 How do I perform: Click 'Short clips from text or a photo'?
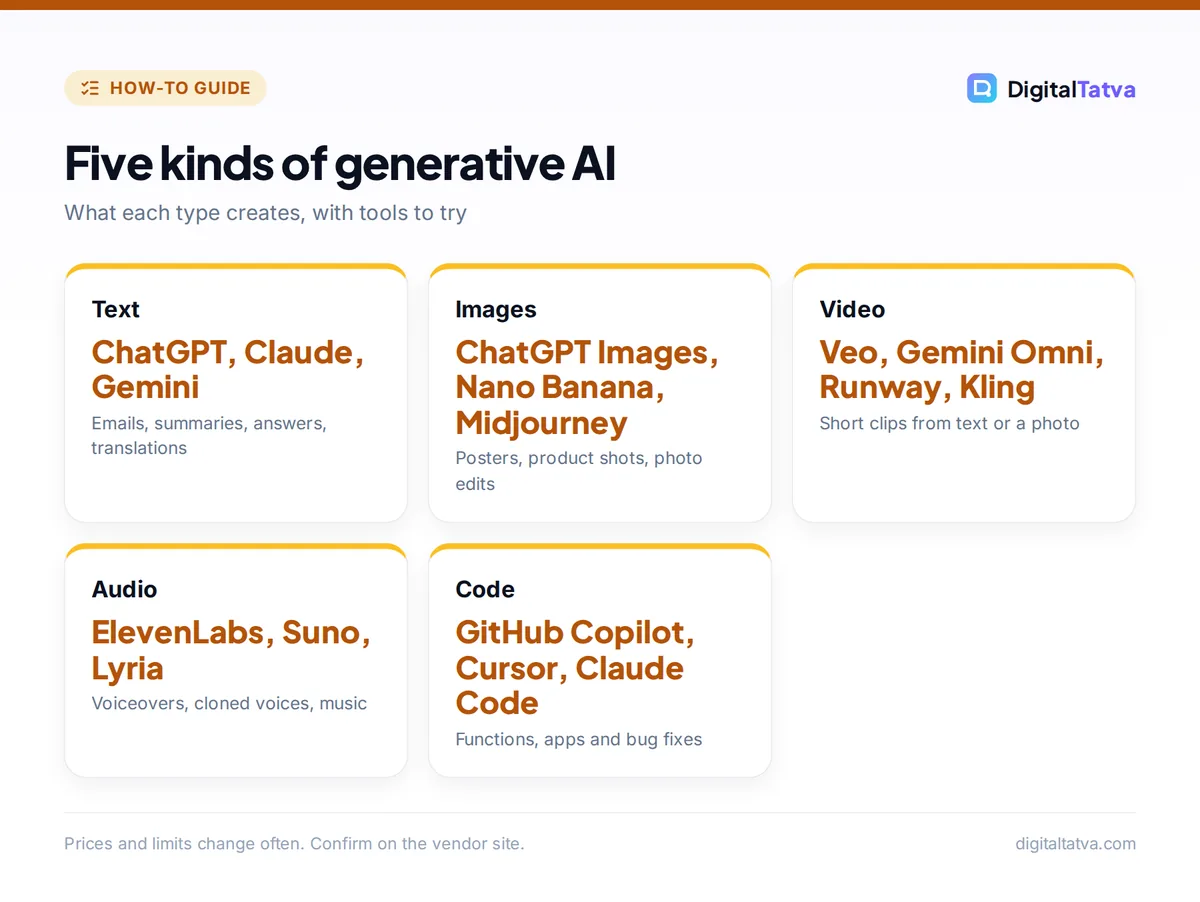click(x=950, y=423)
